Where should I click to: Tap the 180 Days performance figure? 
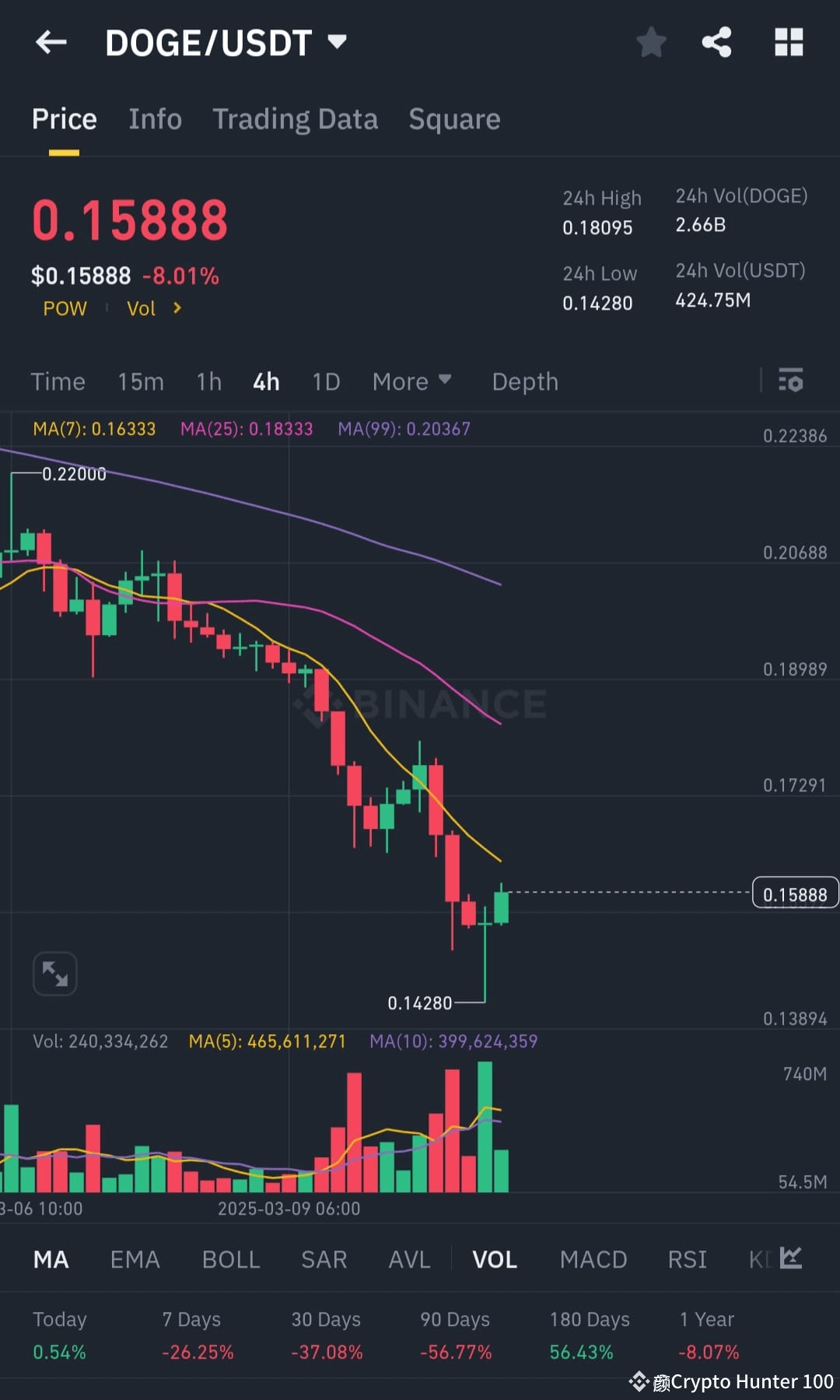581,1352
